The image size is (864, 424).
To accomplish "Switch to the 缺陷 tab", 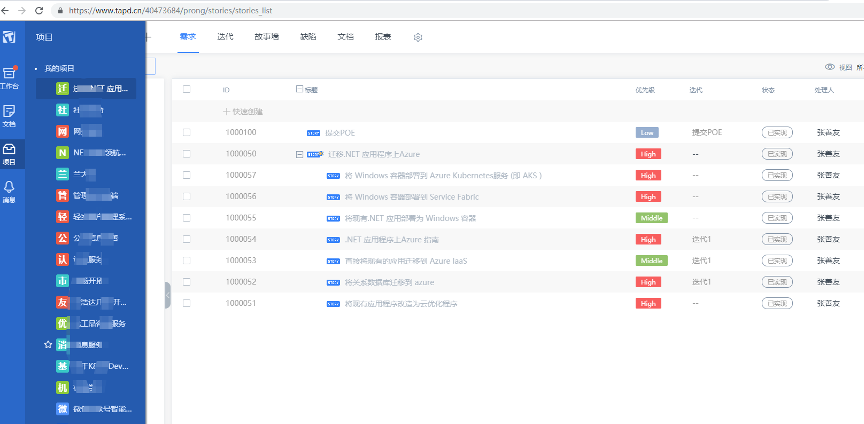I will [x=308, y=37].
